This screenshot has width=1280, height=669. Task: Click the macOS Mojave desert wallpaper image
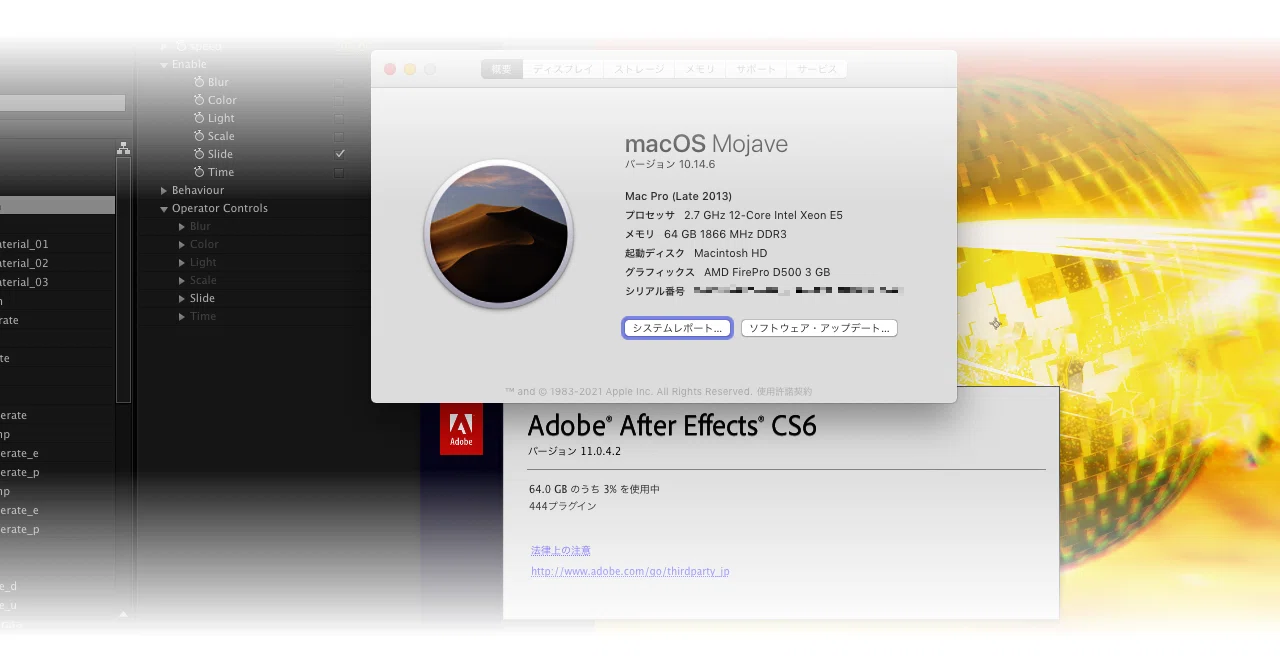(499, 235)
